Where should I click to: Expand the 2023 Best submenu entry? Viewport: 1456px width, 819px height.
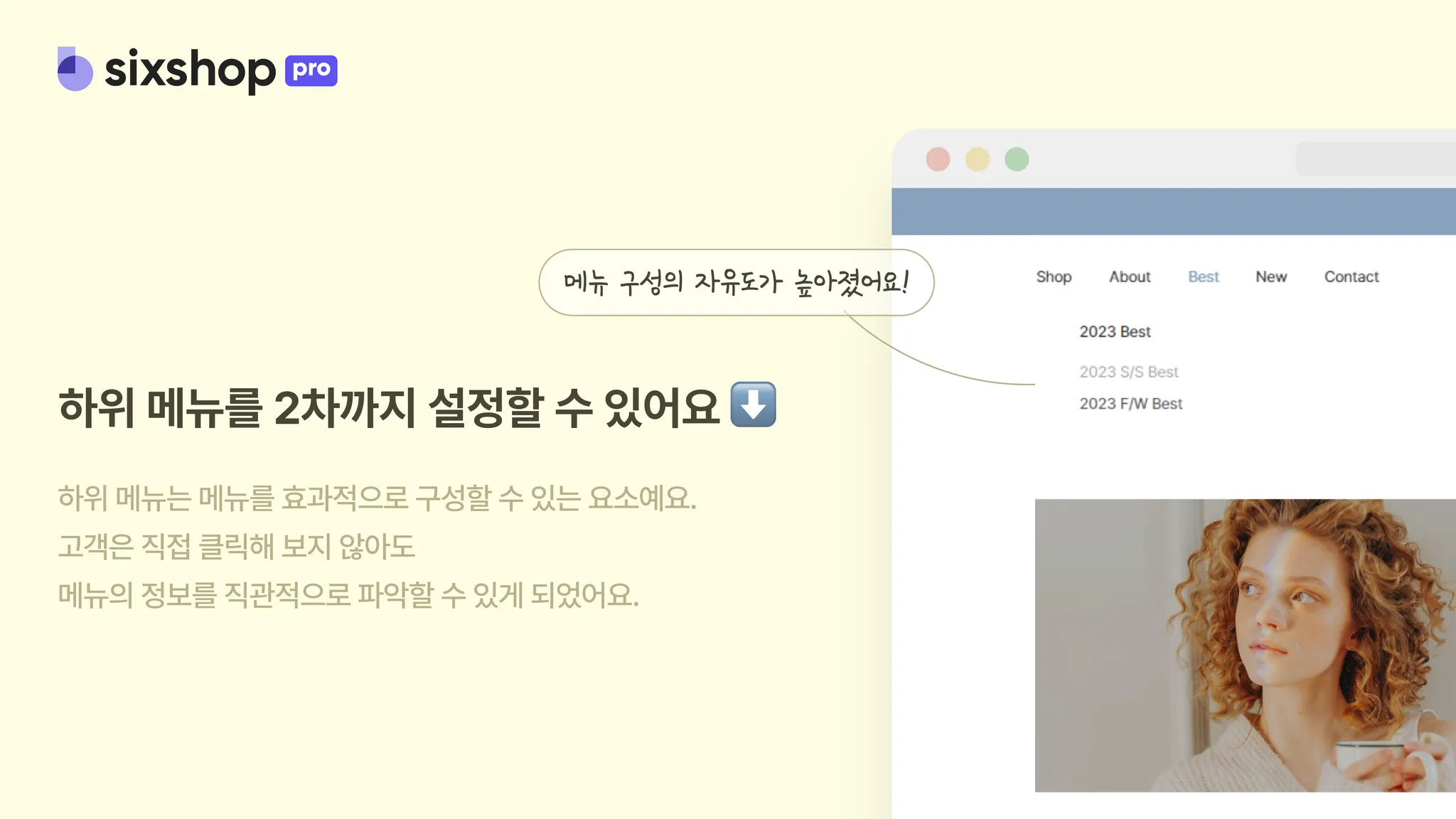click(1115, 331)
